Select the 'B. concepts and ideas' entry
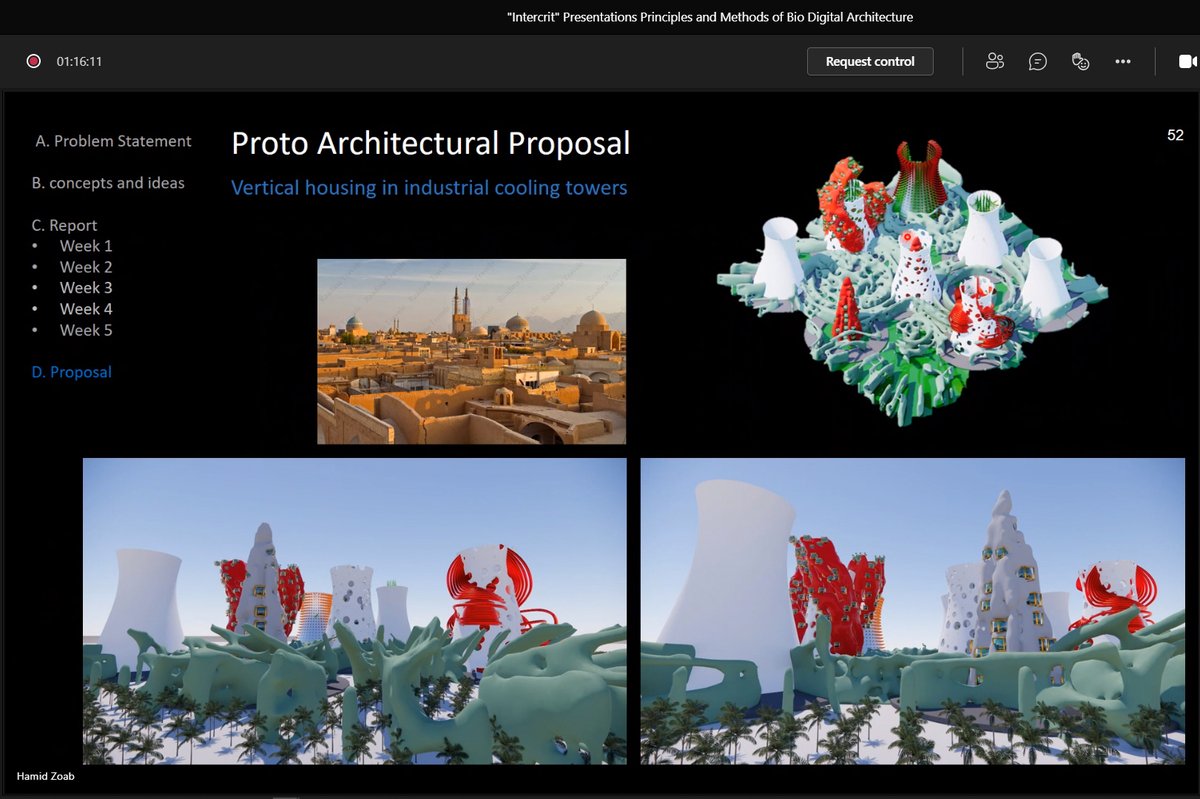 tap(108, 183)
